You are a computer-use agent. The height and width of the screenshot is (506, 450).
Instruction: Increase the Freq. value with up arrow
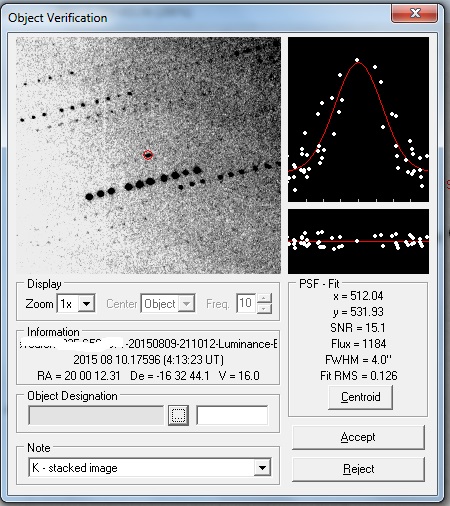tap(264, 298)
